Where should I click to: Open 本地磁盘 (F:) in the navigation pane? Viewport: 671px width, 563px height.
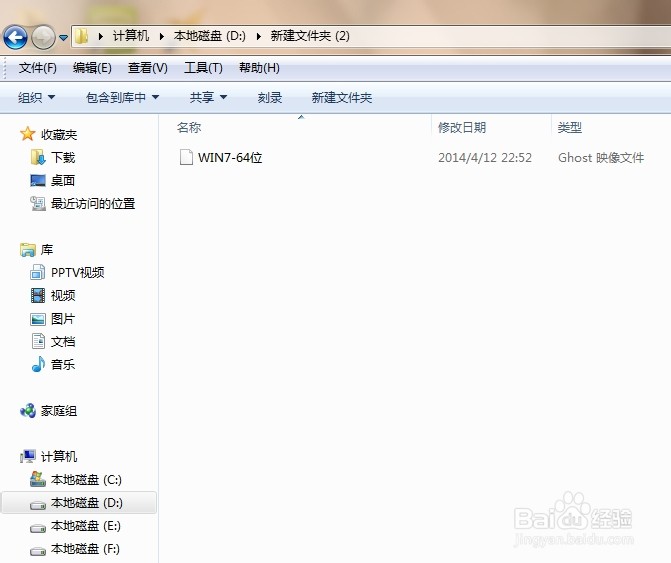(86, 549)
